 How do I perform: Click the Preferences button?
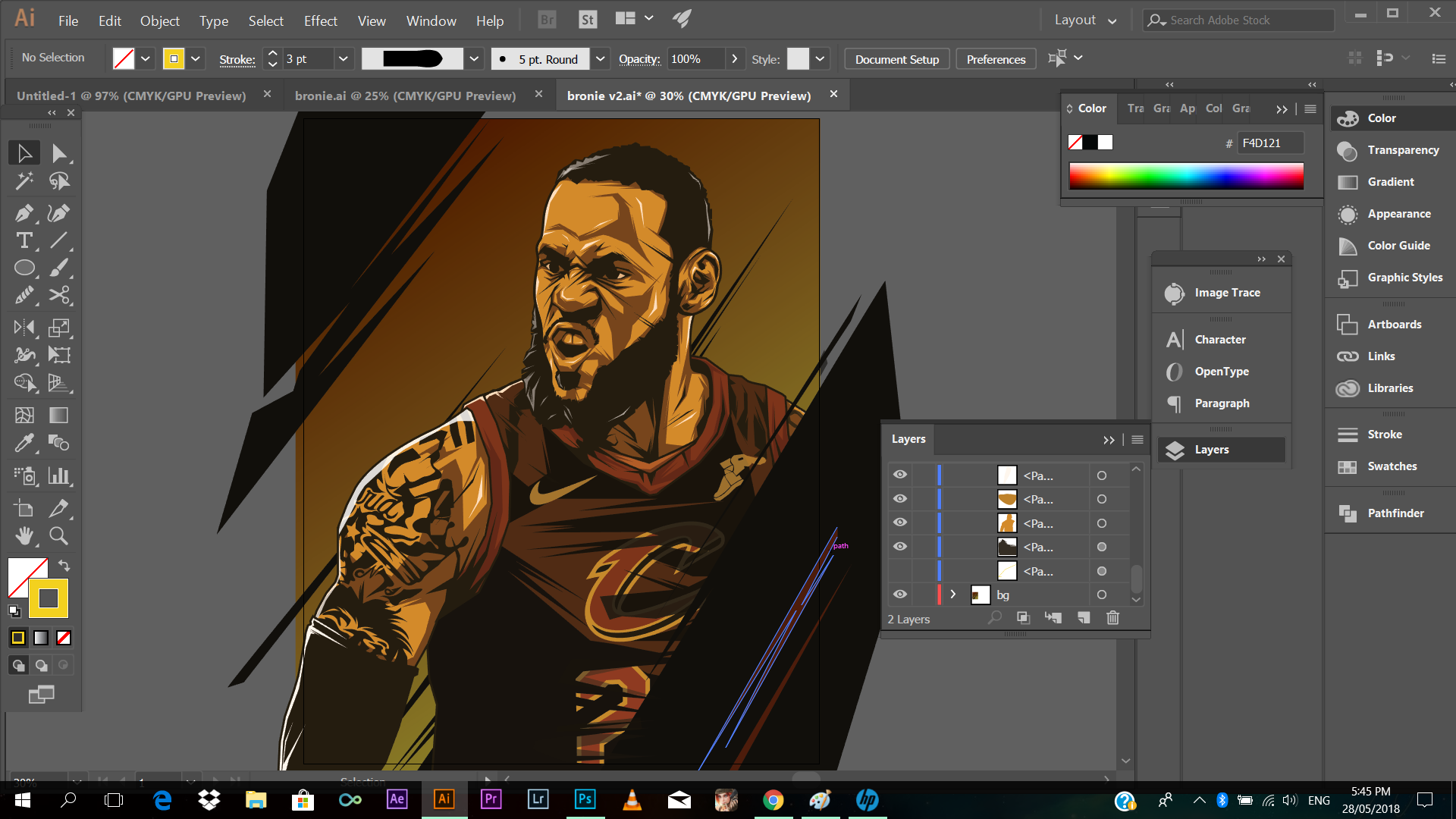click(x=996, y=59)
